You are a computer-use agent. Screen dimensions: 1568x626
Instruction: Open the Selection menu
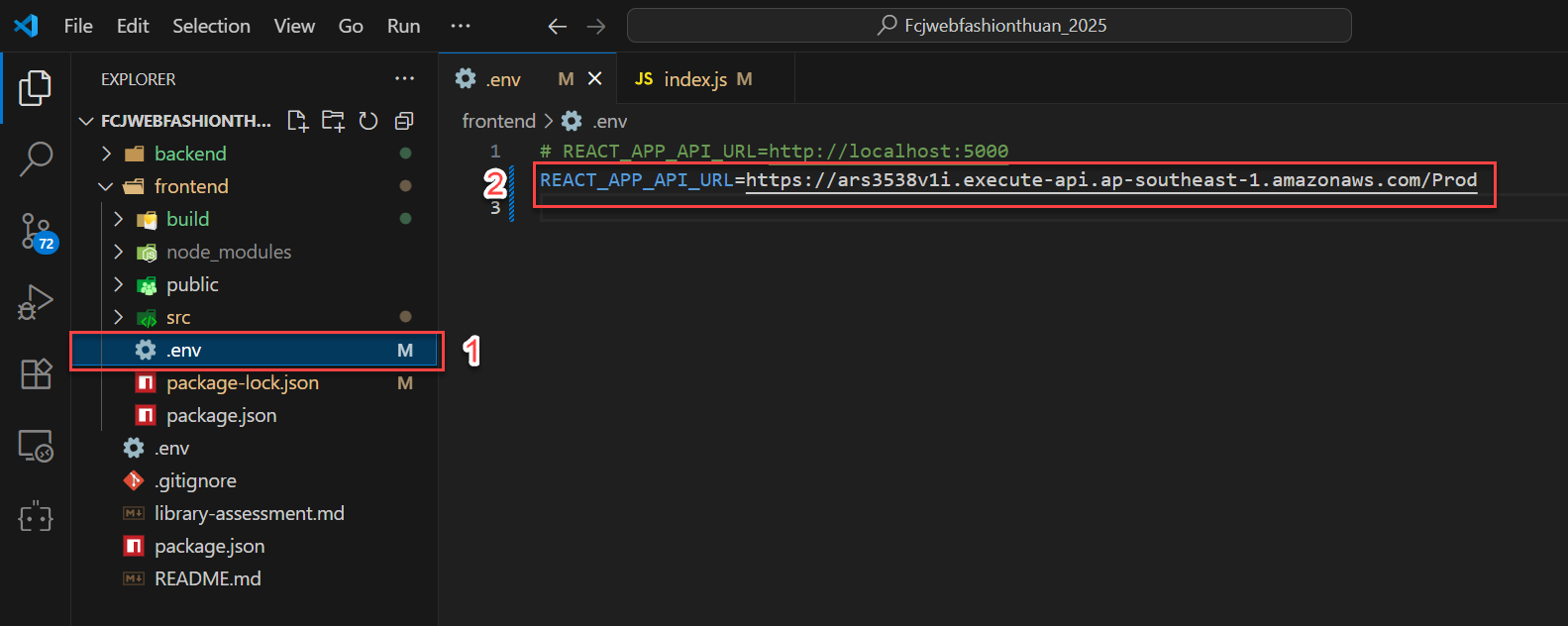[x=211, y=26]
